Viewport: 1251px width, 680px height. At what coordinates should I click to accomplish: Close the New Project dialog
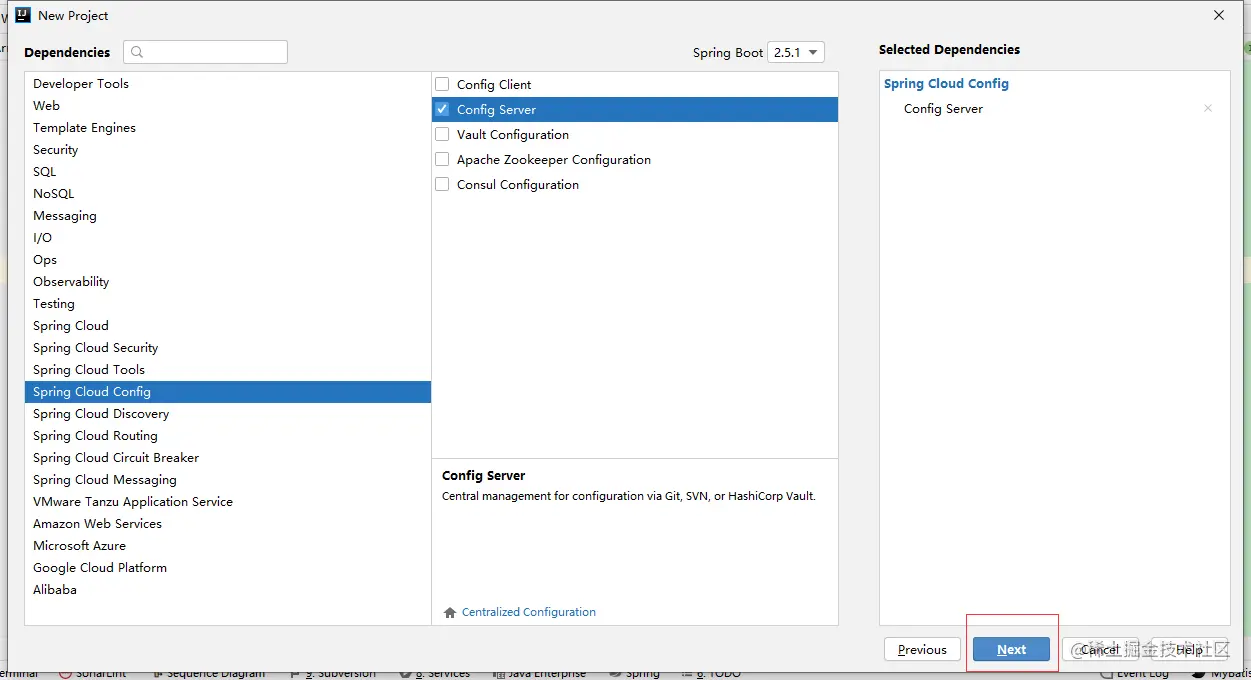pos(1219,15)
